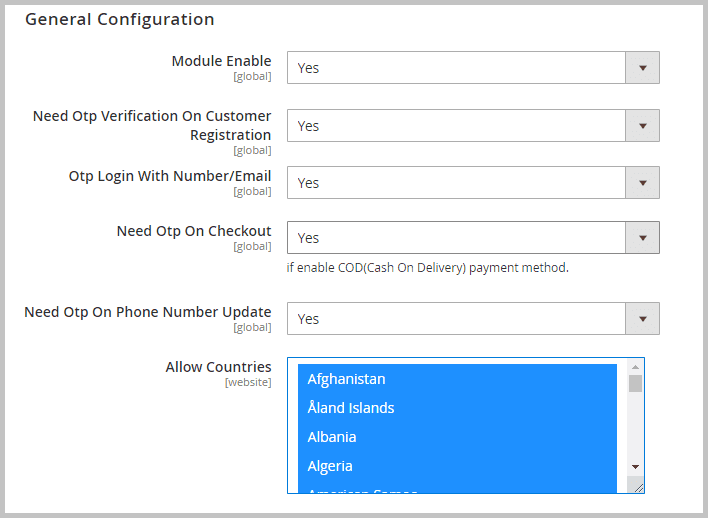
Task: Click arrow button for Otp On Checkout
Action: pos(642,238)
